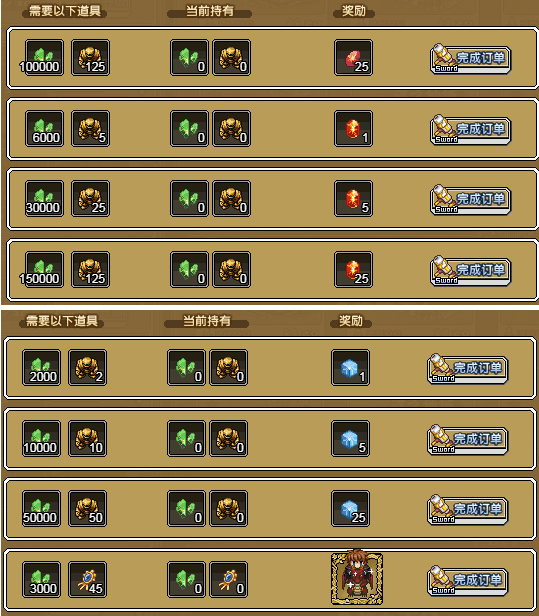Image resolution: width=539 pixels, height=616 pixels.
Task: Click the green crystal icon requiring 6000
Action: tap(44, 128)
